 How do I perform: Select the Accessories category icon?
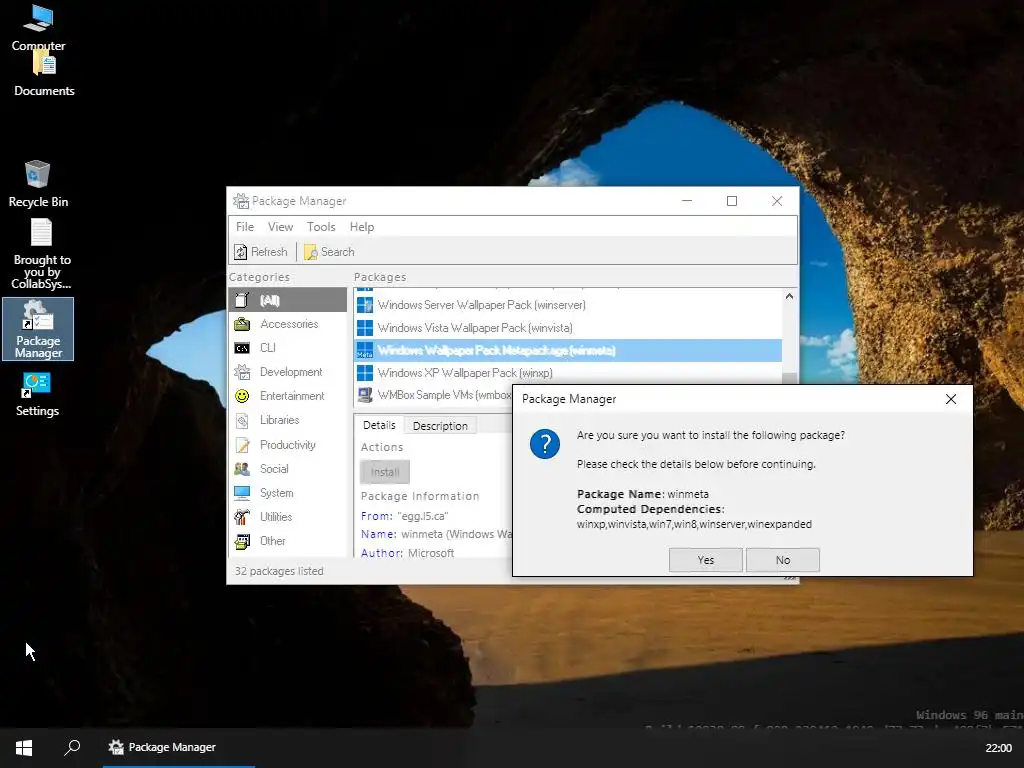click(x=242, y=324)
